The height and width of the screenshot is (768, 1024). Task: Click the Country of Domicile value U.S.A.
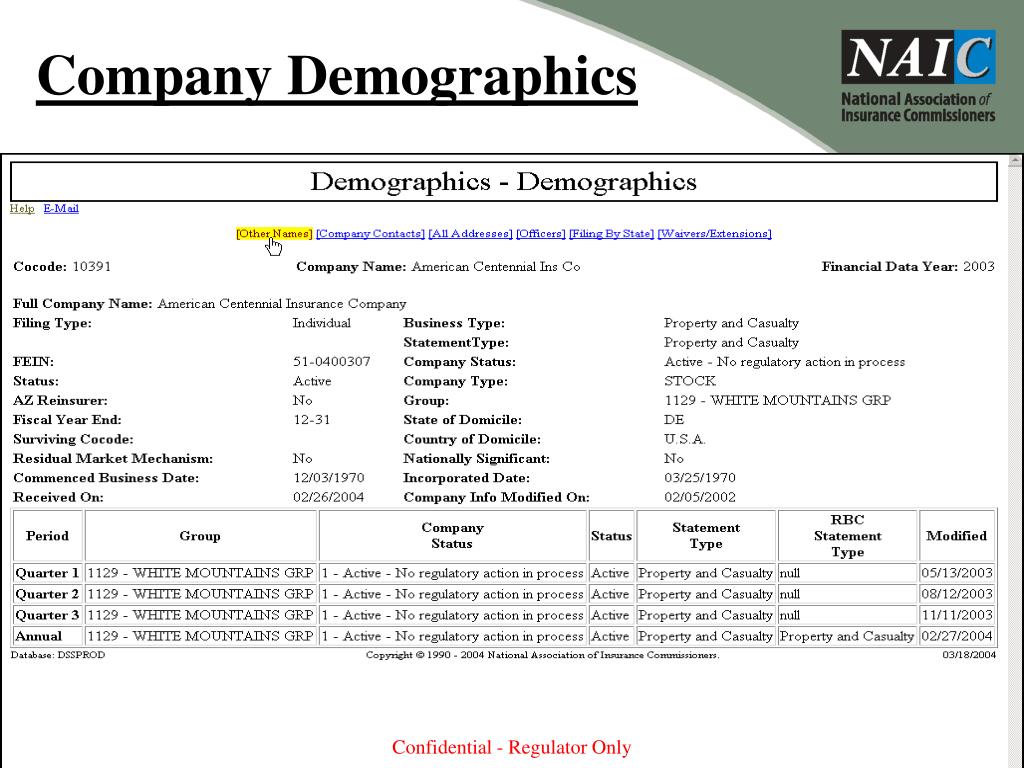pos(685,440)
